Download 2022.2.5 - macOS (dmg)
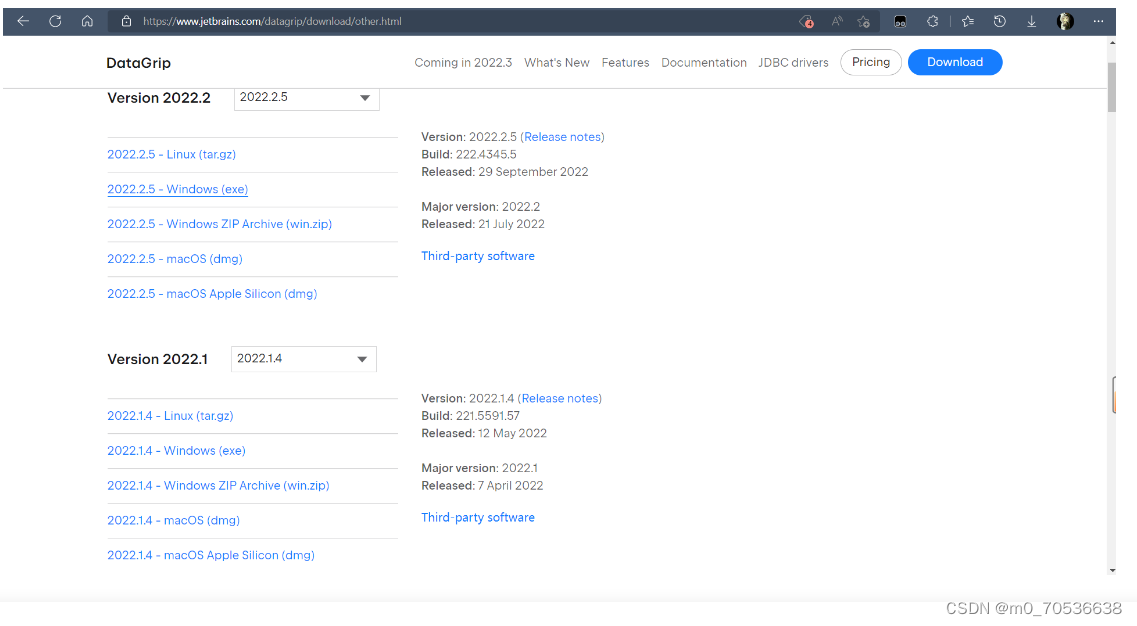1137x626 pixels. [175, 259]
